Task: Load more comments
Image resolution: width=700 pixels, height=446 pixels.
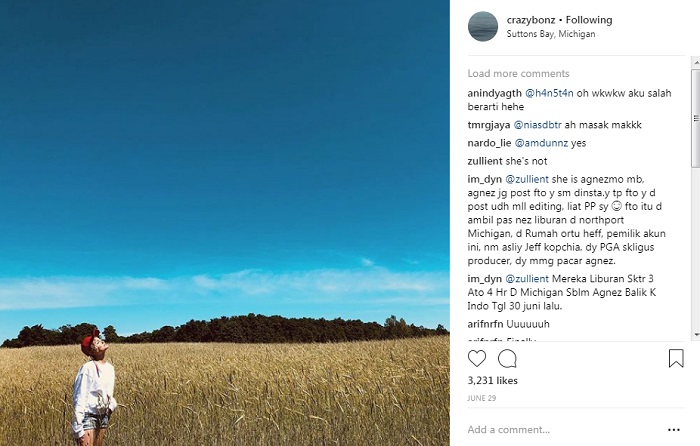Action: [x=518, y=74]
